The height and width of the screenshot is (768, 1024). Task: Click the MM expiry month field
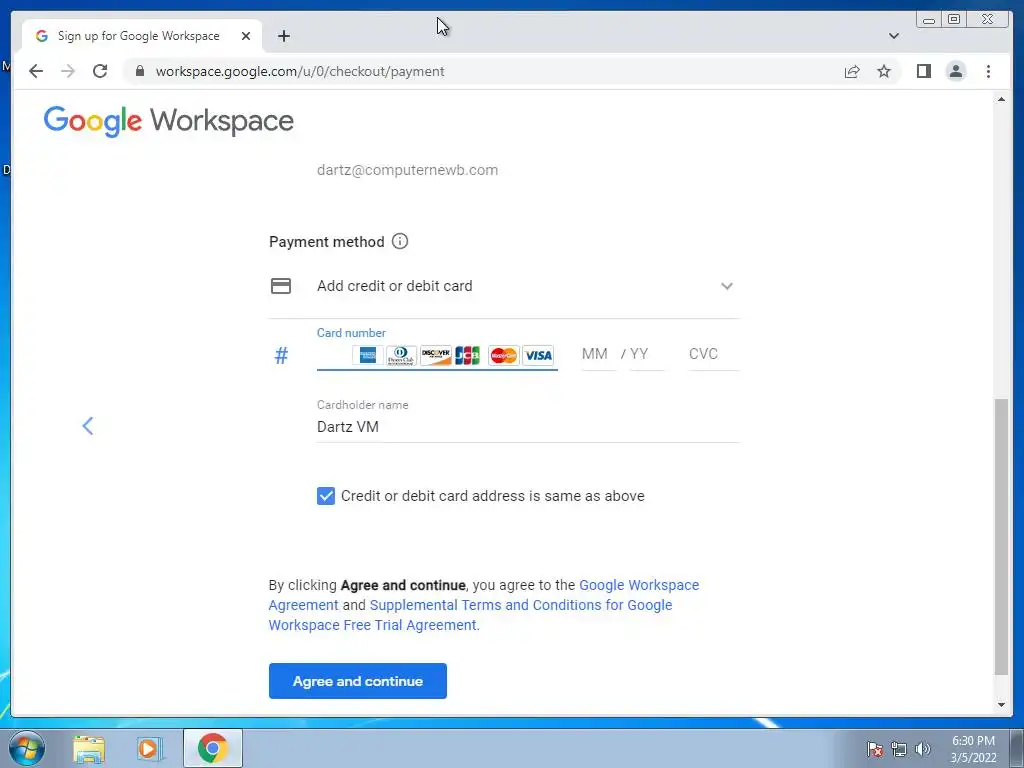pos(599,354)
